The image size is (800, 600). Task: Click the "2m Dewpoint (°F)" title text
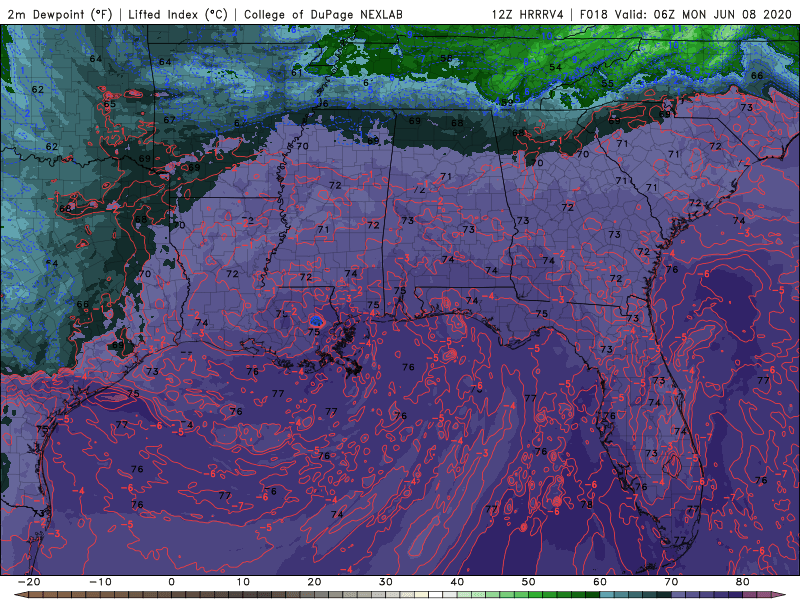[x=59, y=14]
